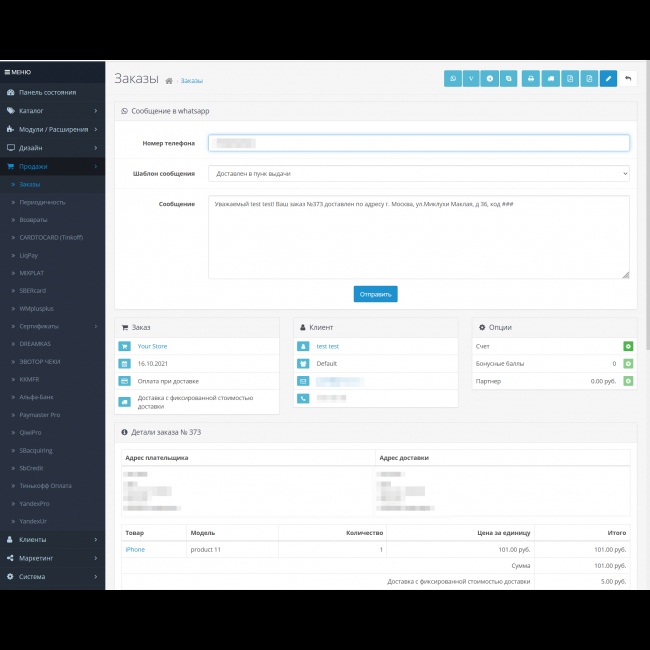Open Возвраты in the sidebar
650x650 pixels.
tap(33, 220)
